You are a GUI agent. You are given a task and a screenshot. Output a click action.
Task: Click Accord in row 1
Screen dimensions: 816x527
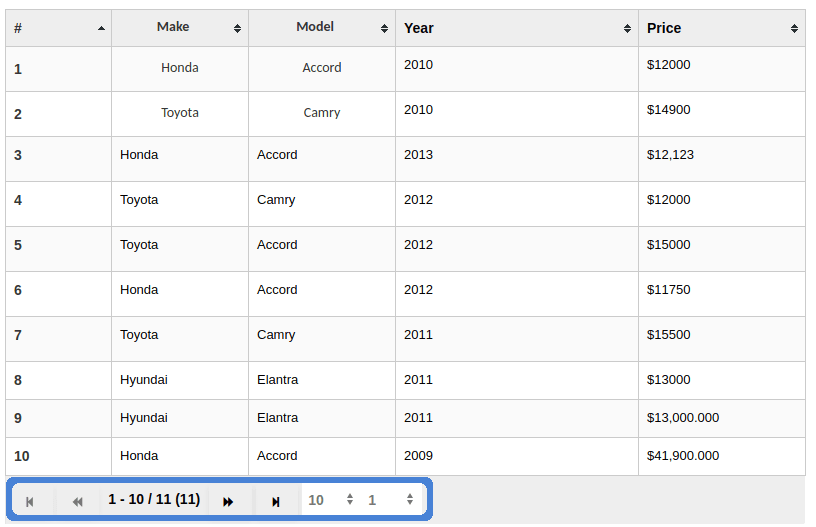(x=322, y=68)
